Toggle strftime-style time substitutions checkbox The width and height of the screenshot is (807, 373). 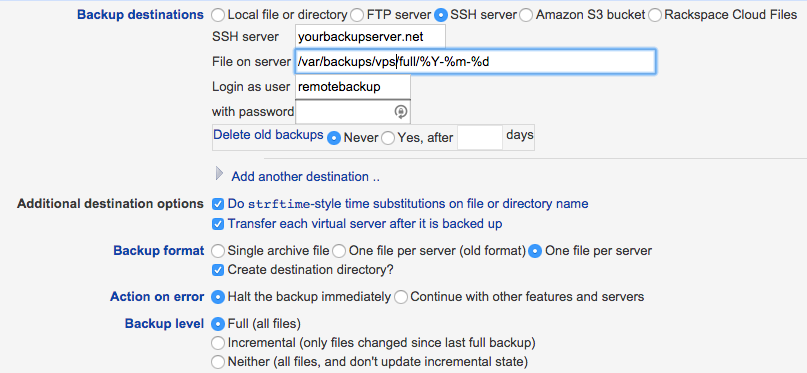(218, 204)
